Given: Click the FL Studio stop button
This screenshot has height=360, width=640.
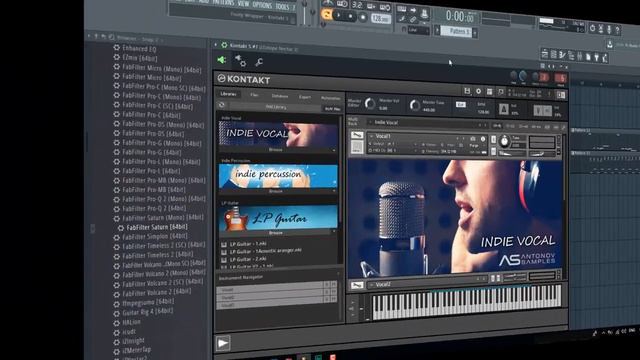Looking at the screenshot, I should [x=351, y=17].
